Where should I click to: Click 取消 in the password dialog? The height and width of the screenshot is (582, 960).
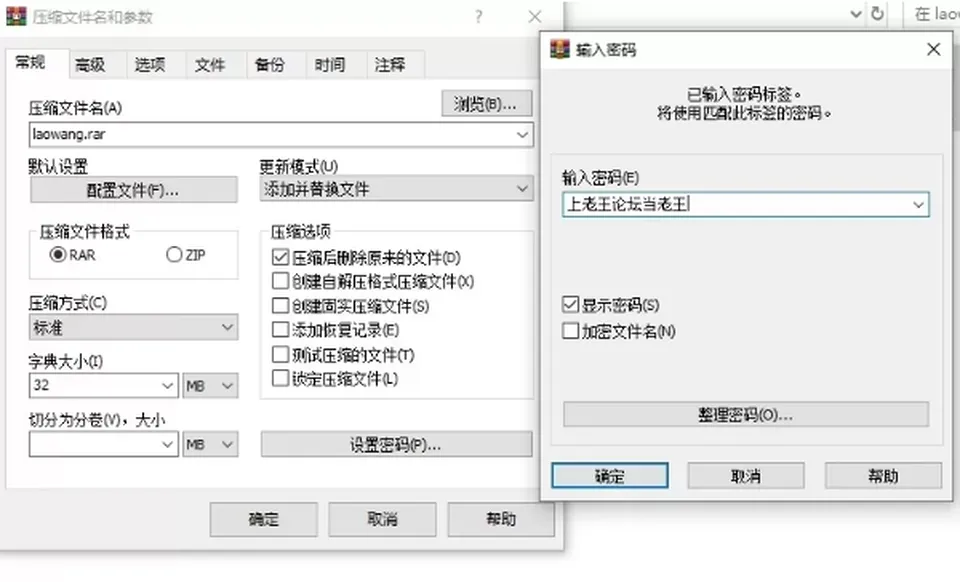point(746,476)
